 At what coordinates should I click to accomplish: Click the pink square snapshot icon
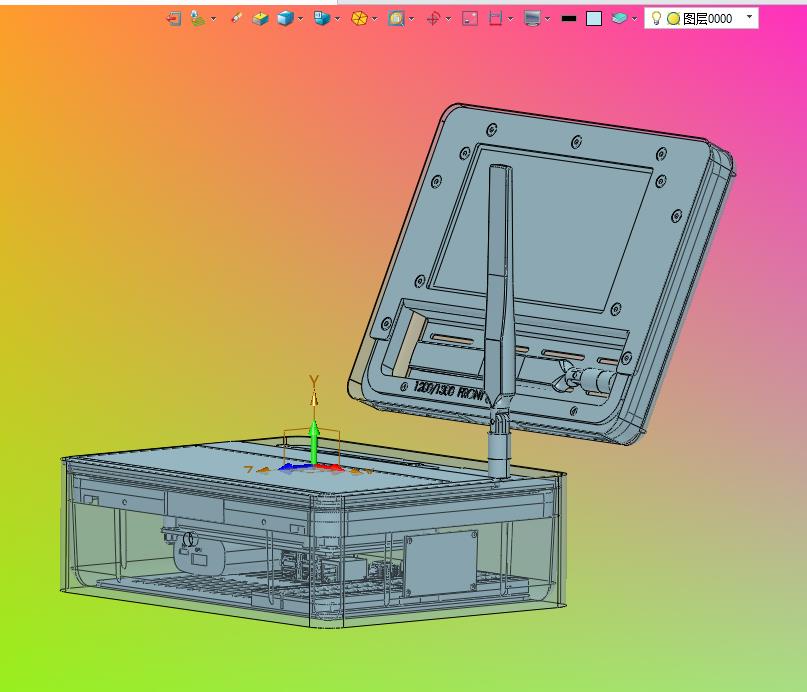coord(470,19)
